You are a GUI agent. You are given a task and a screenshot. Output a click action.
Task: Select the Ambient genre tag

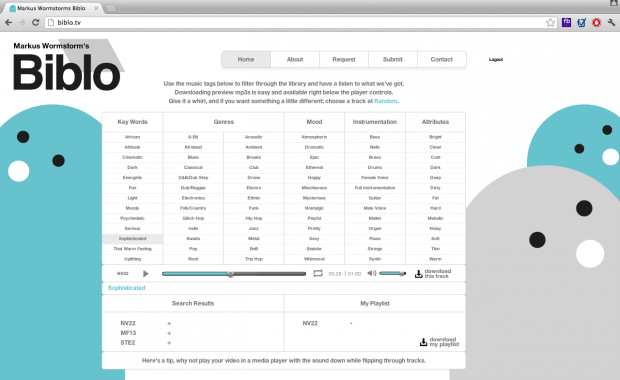[254, 147]
